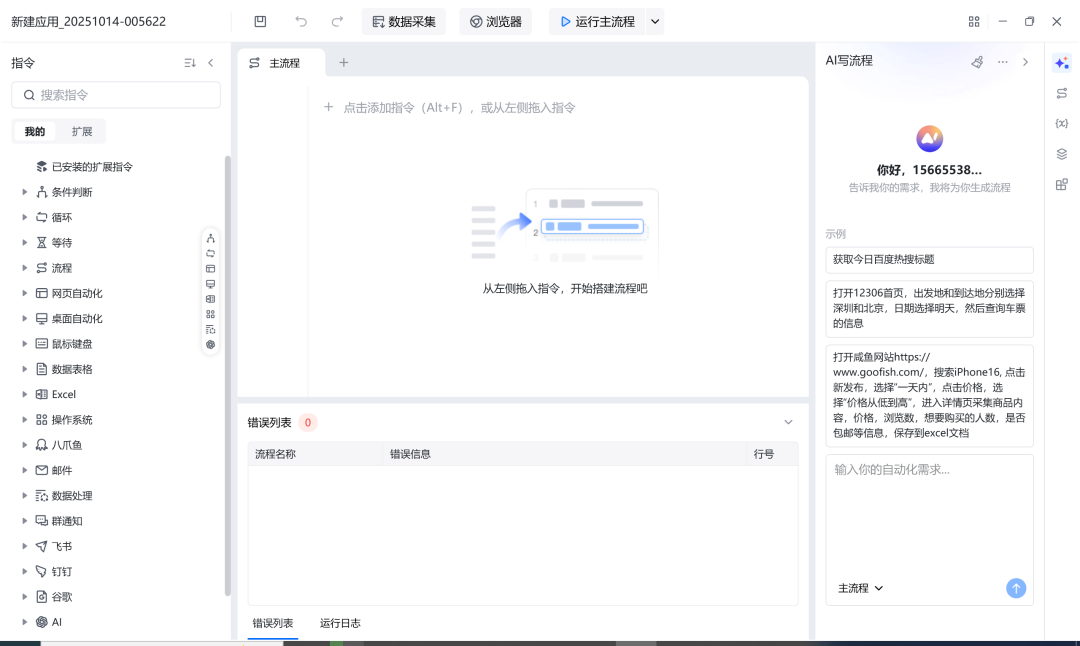This screenshot has width=1080, height=646.
Task: Expand the 网页自动化 tree node
Action: coord(25,293)
